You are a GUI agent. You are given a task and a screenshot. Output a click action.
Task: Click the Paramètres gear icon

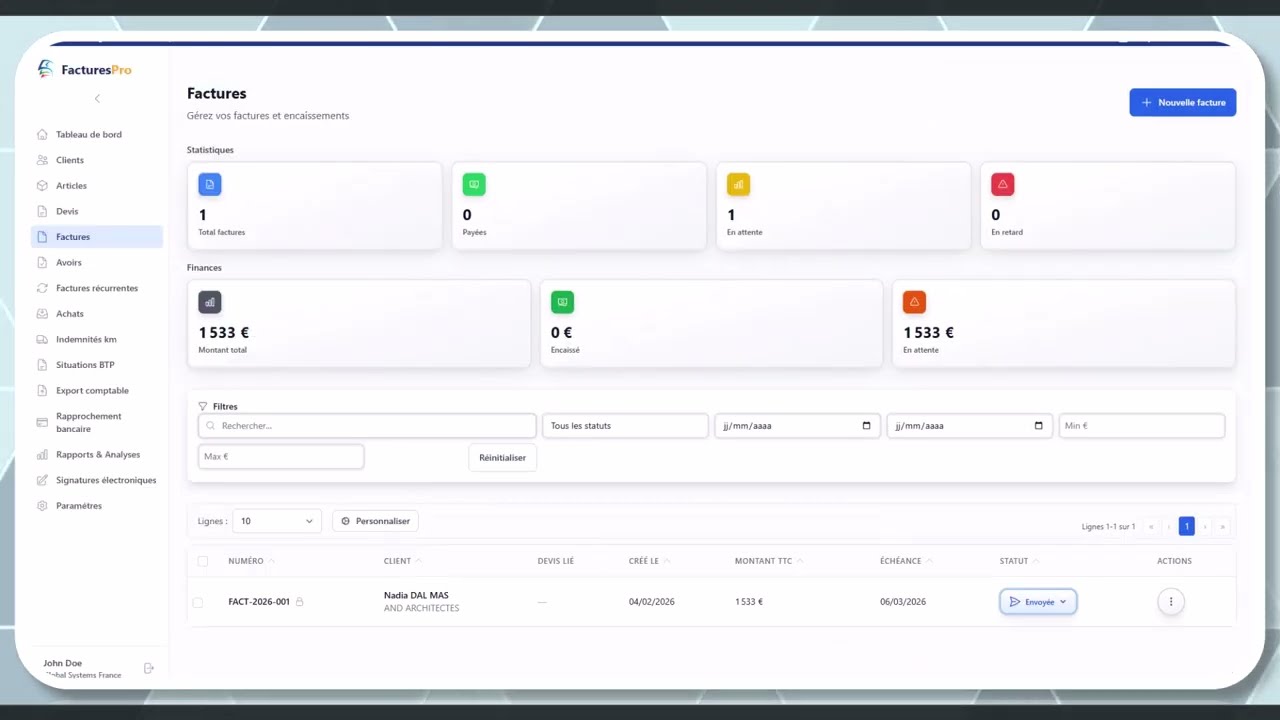pyautogui.click(x=42, y=506)
